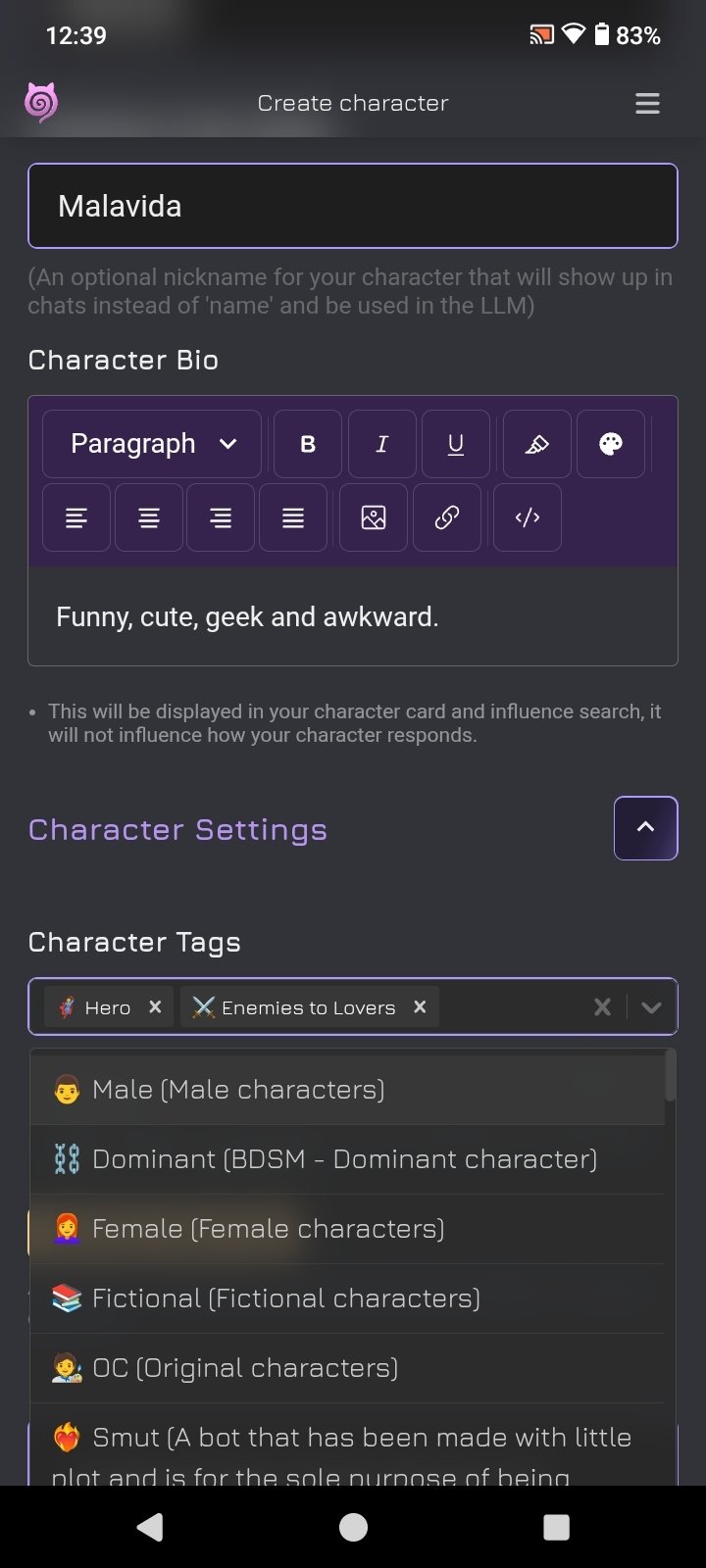Image resolution: width=706 pixels, height=1568 pixels.
Task: Choose the OC (Original characters) option
Action: [245, 1368]
